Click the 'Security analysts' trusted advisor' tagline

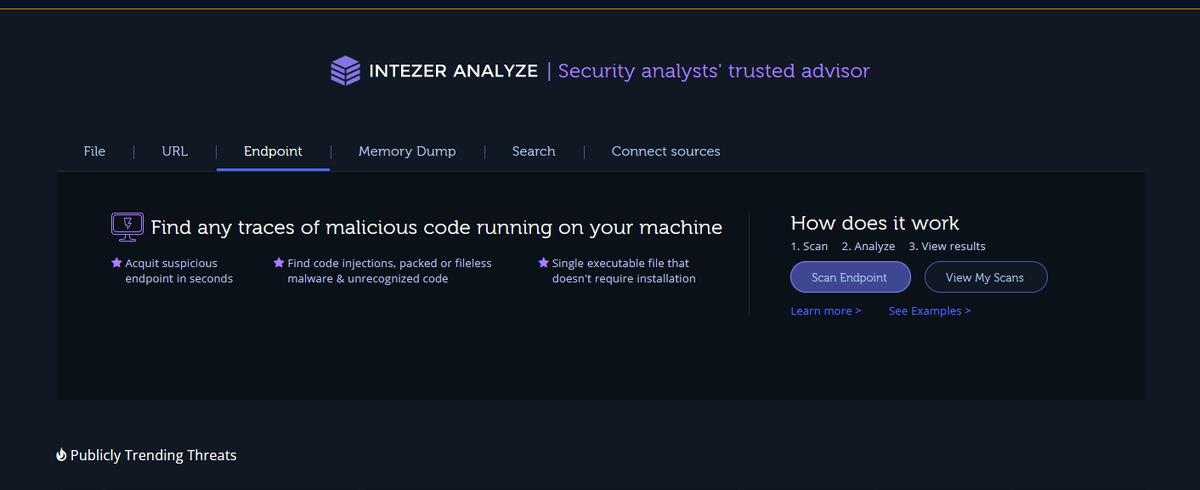pos(714,71)
